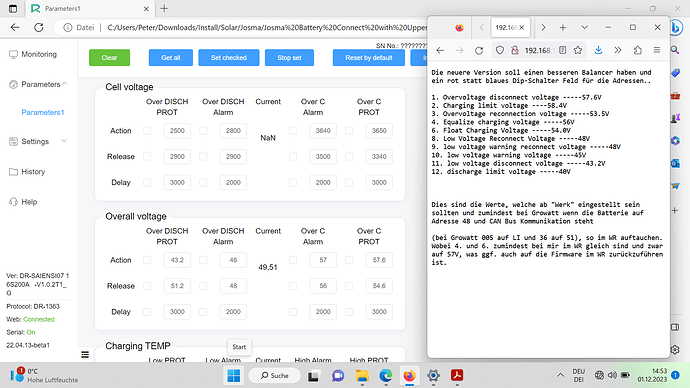Show more Firefox toolbar tools

pyautogui.click(x=618, y=51)
